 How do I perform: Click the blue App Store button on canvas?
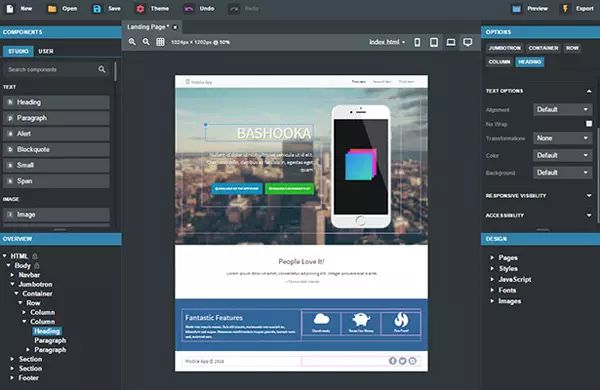(236, 189)
